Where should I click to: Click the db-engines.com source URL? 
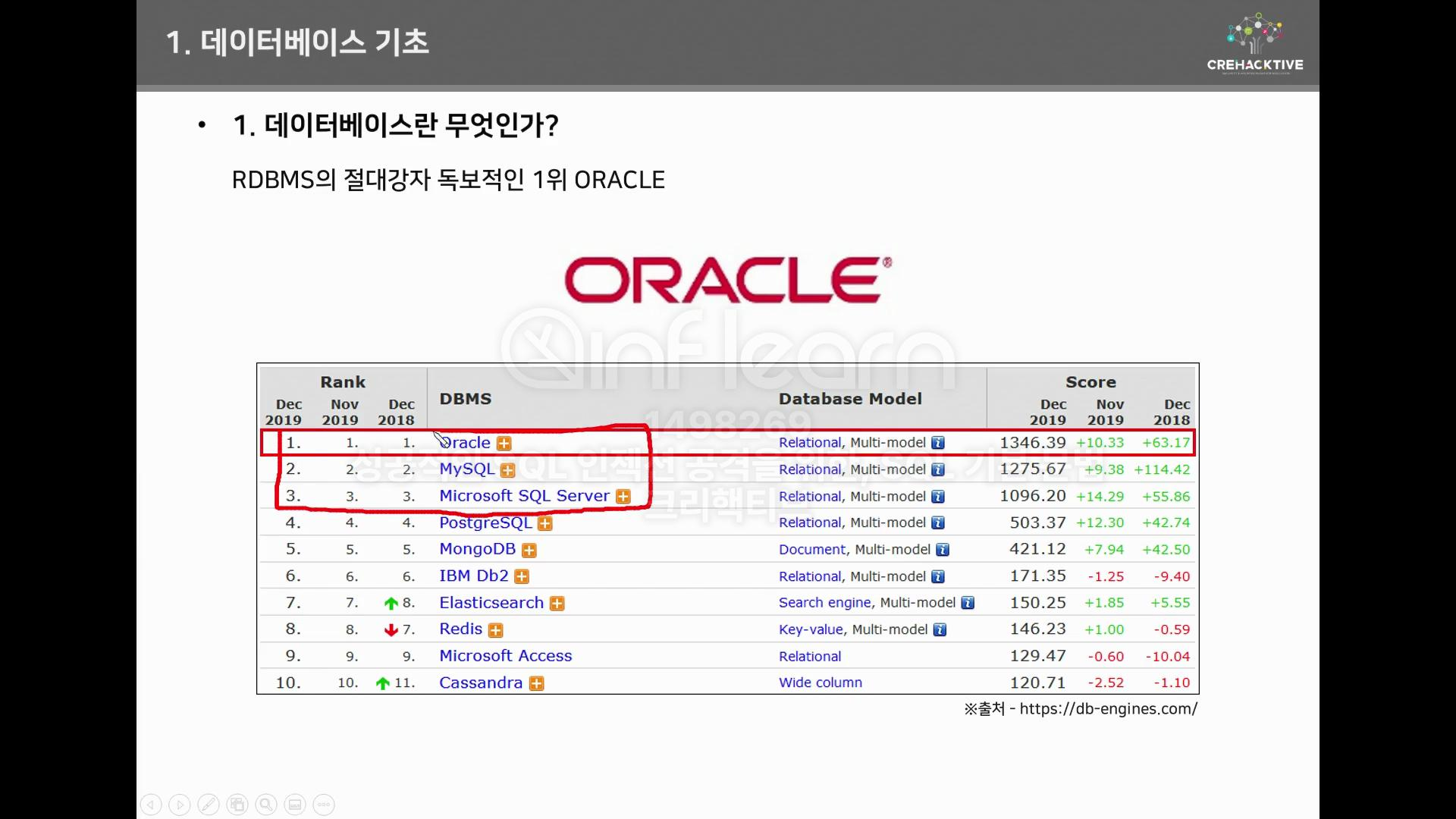click(x=1109, y=709)
